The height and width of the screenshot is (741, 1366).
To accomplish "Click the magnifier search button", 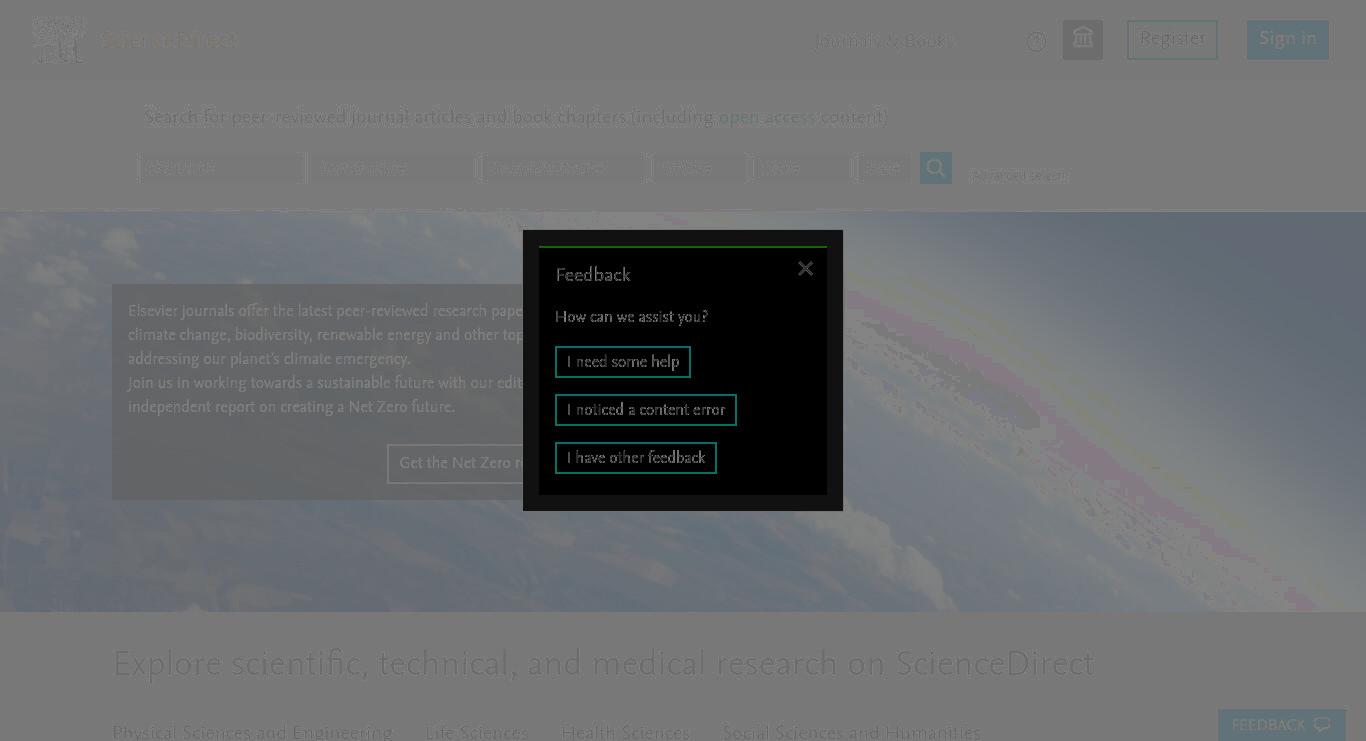I will point(936,168).
